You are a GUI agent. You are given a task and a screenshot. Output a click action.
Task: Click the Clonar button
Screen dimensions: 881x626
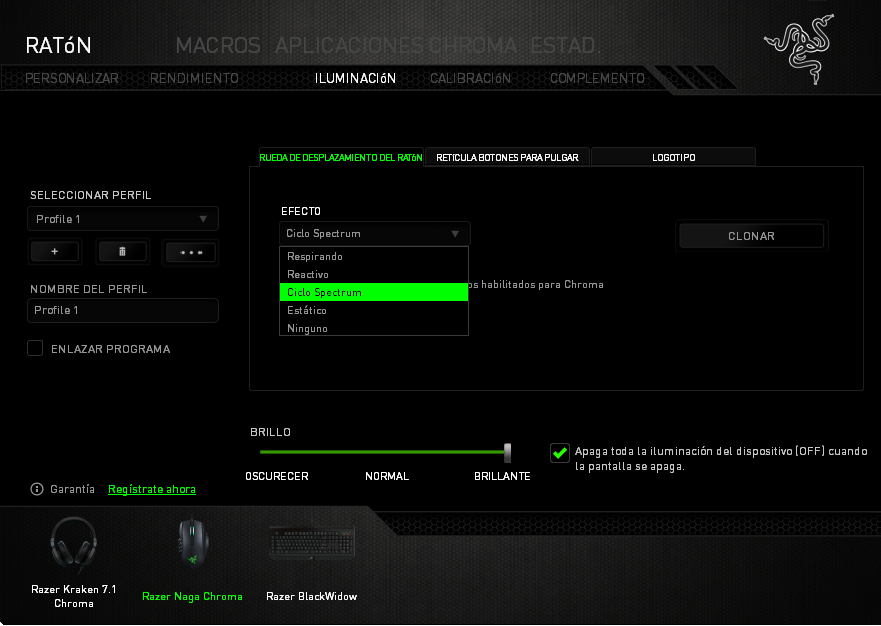click(751, 236)
